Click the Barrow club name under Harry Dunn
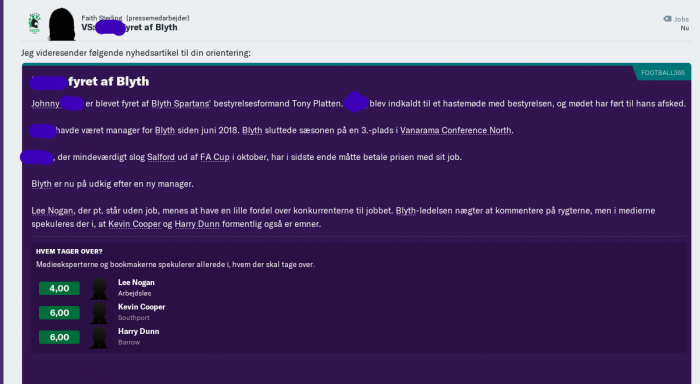This screenshot has width=700, height=384. click(129, 342)
